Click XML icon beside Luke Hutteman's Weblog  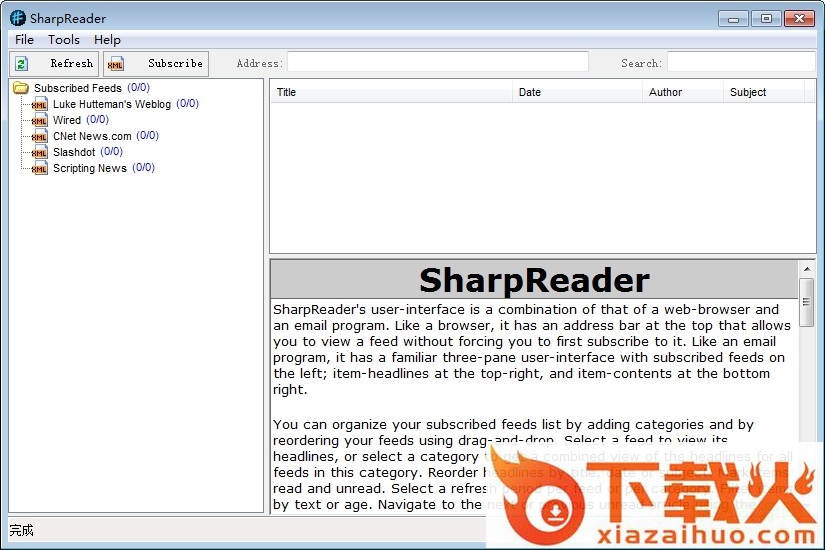(x=39, y=104)
